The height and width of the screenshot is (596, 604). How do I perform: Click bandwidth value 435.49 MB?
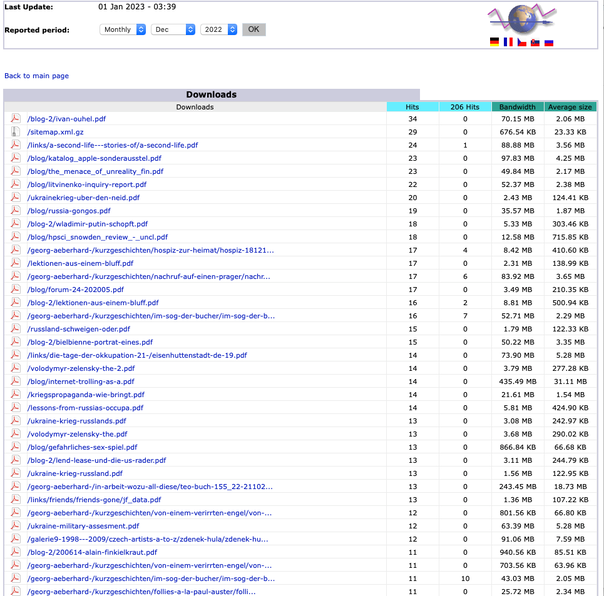click(x=517, y=381)
